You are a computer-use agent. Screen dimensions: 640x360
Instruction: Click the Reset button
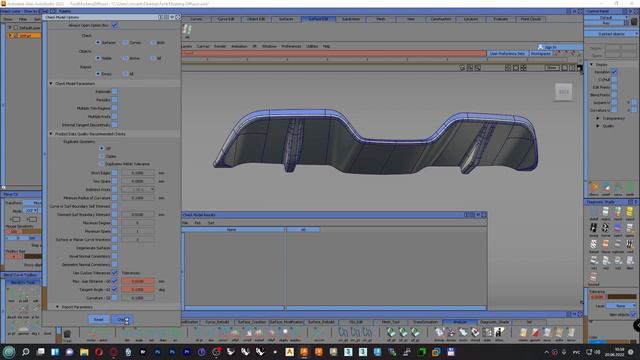99,320
